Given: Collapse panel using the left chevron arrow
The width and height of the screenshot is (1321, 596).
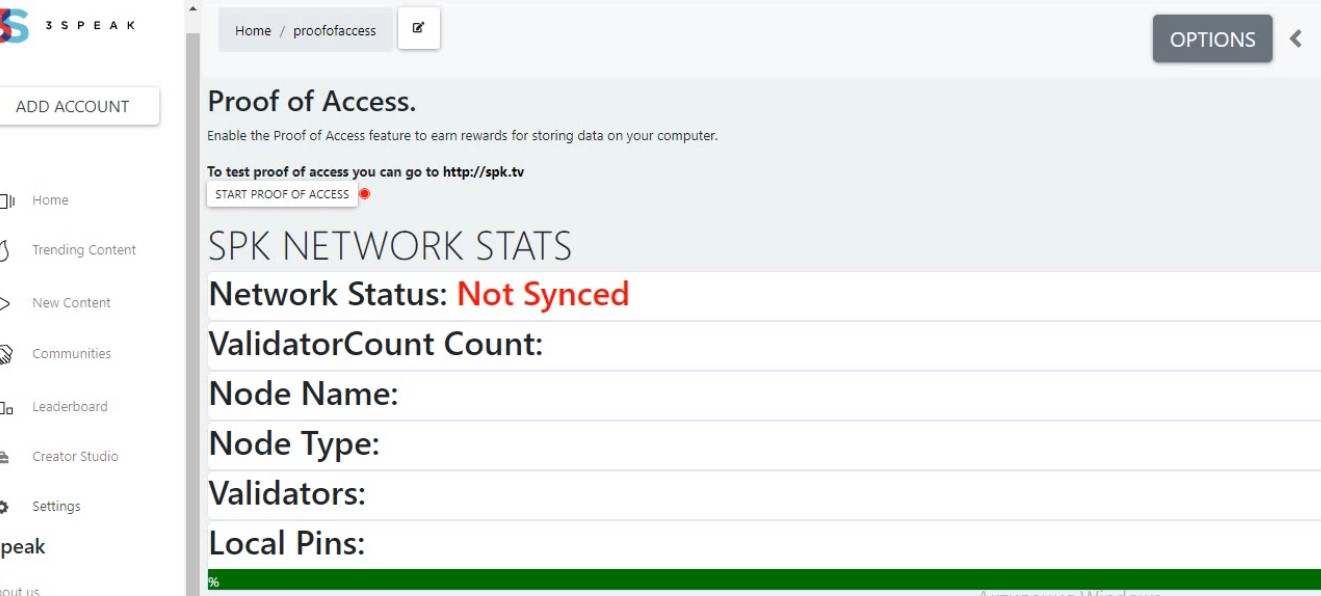Looking at the screenshot, I should pos(1296,39).
